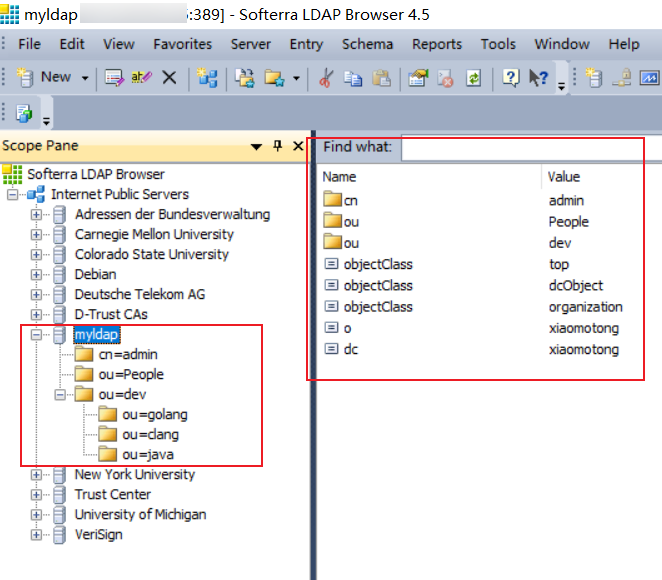Open the Server menu
This screenshot has height=580, width=662.
coord(251,44)
